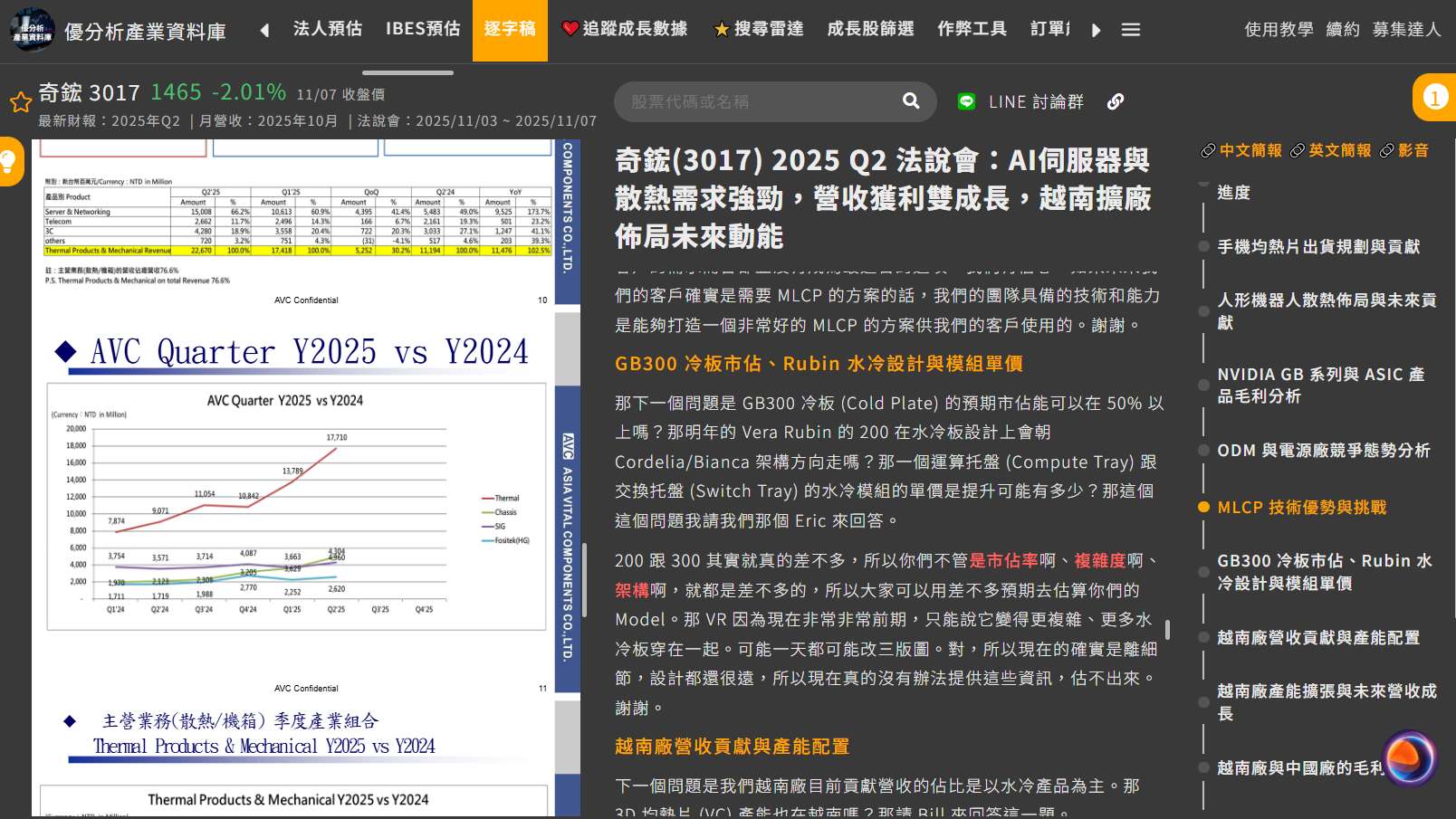1456x819 pixels.
Task: Click the green LINE chat icon
Action: [966, 102]
